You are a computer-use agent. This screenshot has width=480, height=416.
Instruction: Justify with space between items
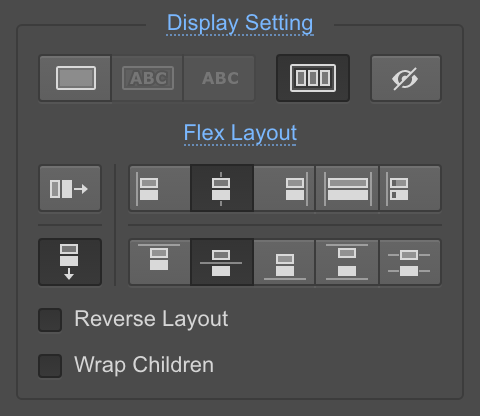click(347, 262)
